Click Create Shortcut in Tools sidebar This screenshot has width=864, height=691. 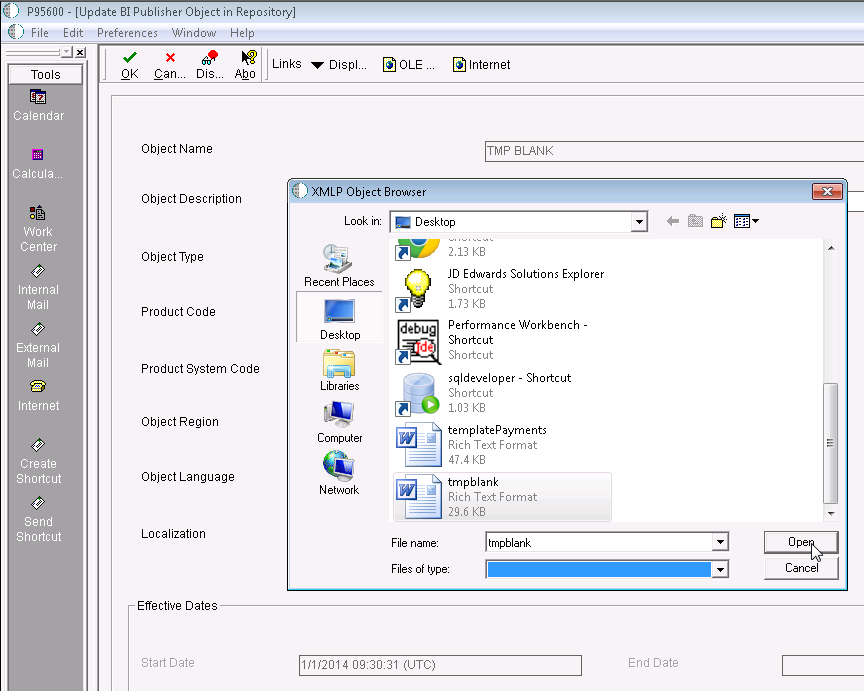pyautogui.click(x=39, y=461)
